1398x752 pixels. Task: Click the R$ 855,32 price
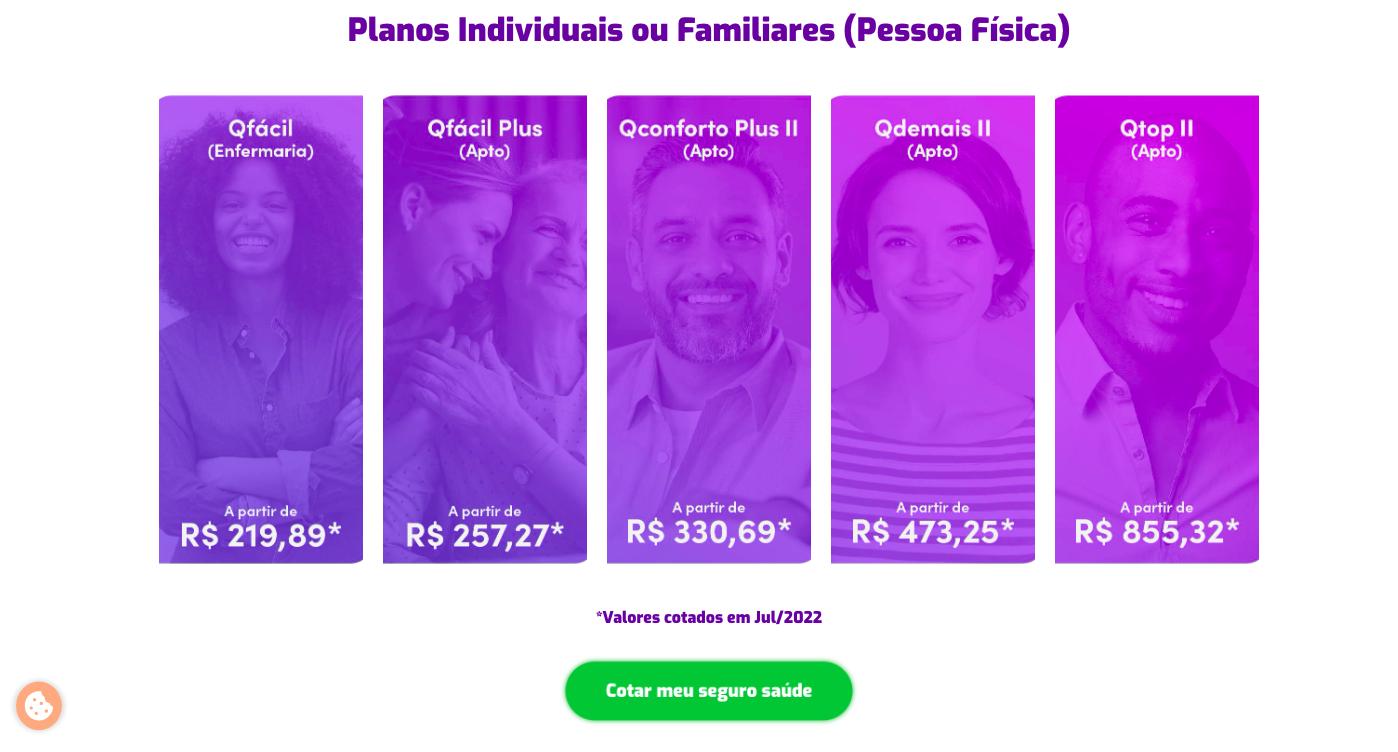(1157, 531)
